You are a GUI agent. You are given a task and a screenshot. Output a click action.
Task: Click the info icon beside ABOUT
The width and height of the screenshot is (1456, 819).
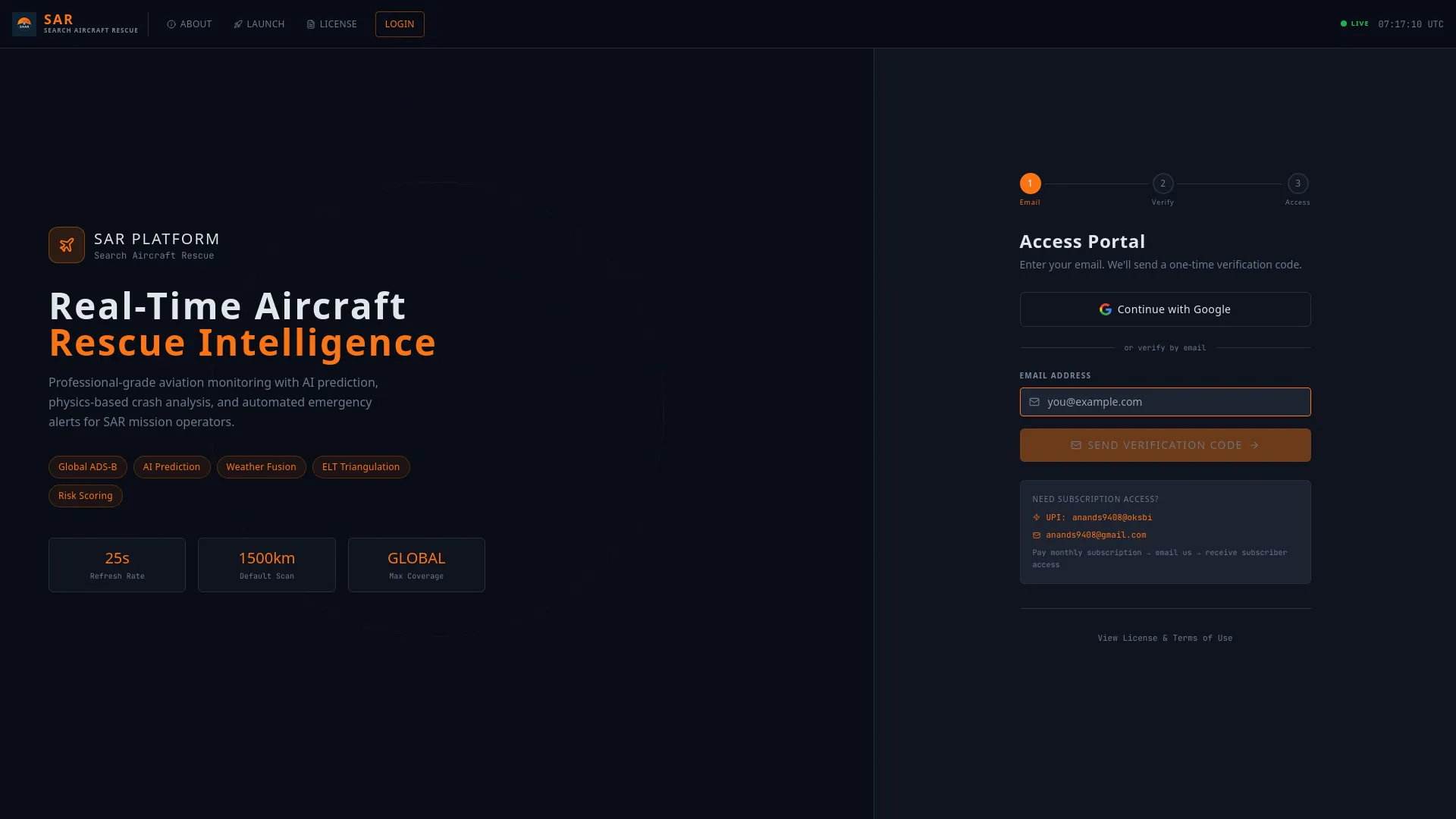click(171, 24)
